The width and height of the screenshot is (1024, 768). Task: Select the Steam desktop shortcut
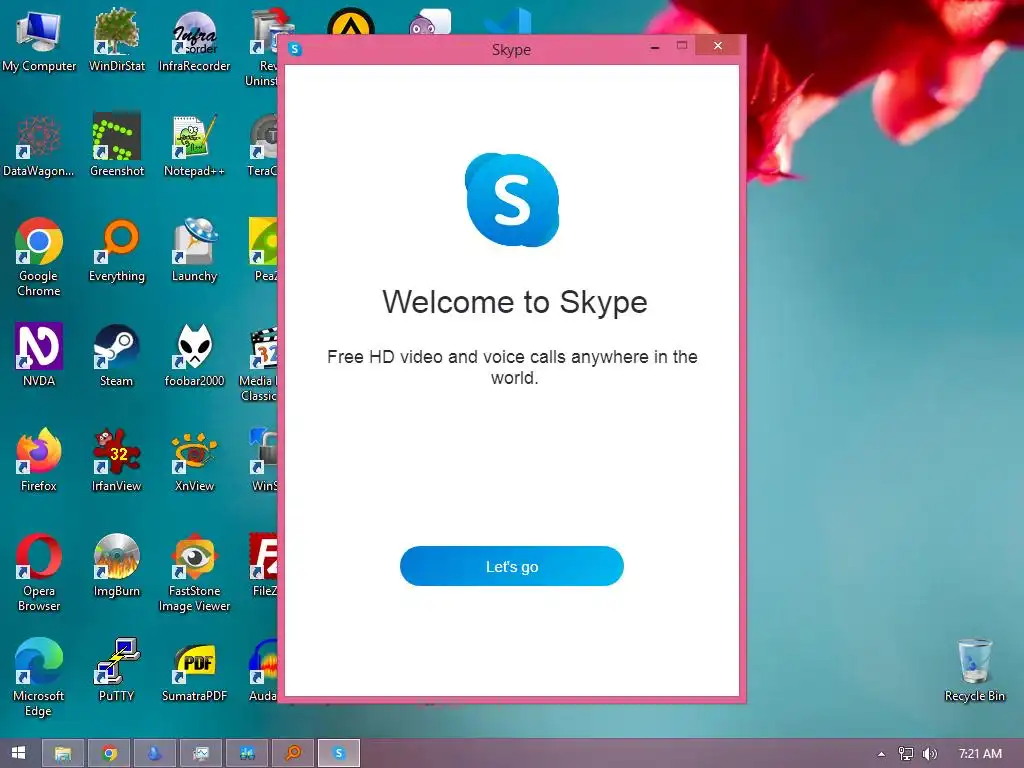click(116, 355)
